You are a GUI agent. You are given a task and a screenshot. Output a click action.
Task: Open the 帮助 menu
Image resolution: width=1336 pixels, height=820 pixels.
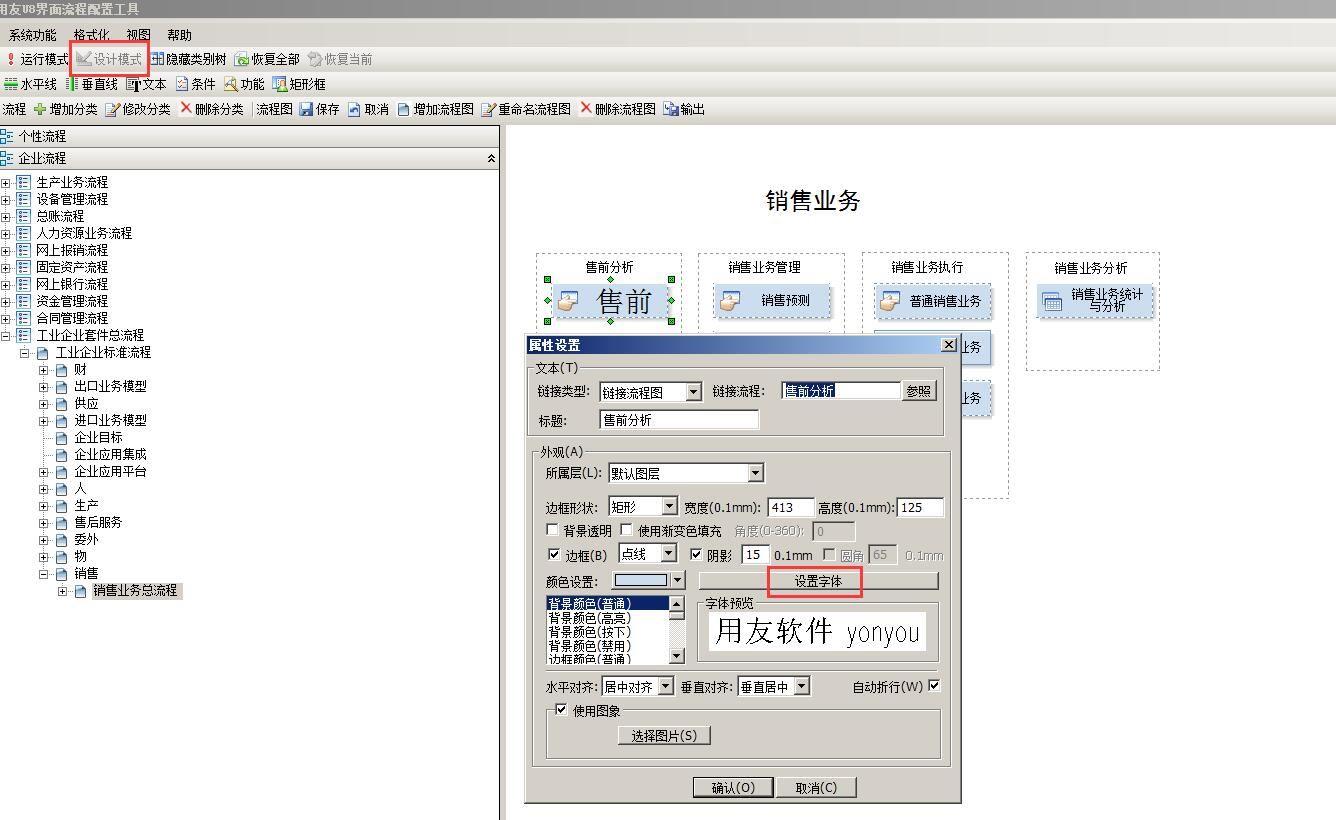(179, 35)
